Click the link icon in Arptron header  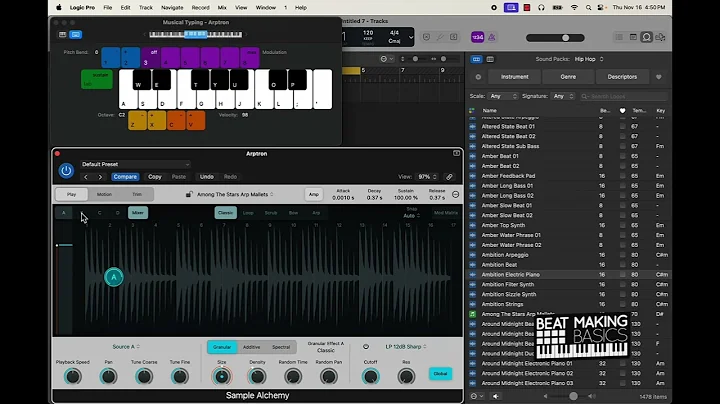(449, 177)
